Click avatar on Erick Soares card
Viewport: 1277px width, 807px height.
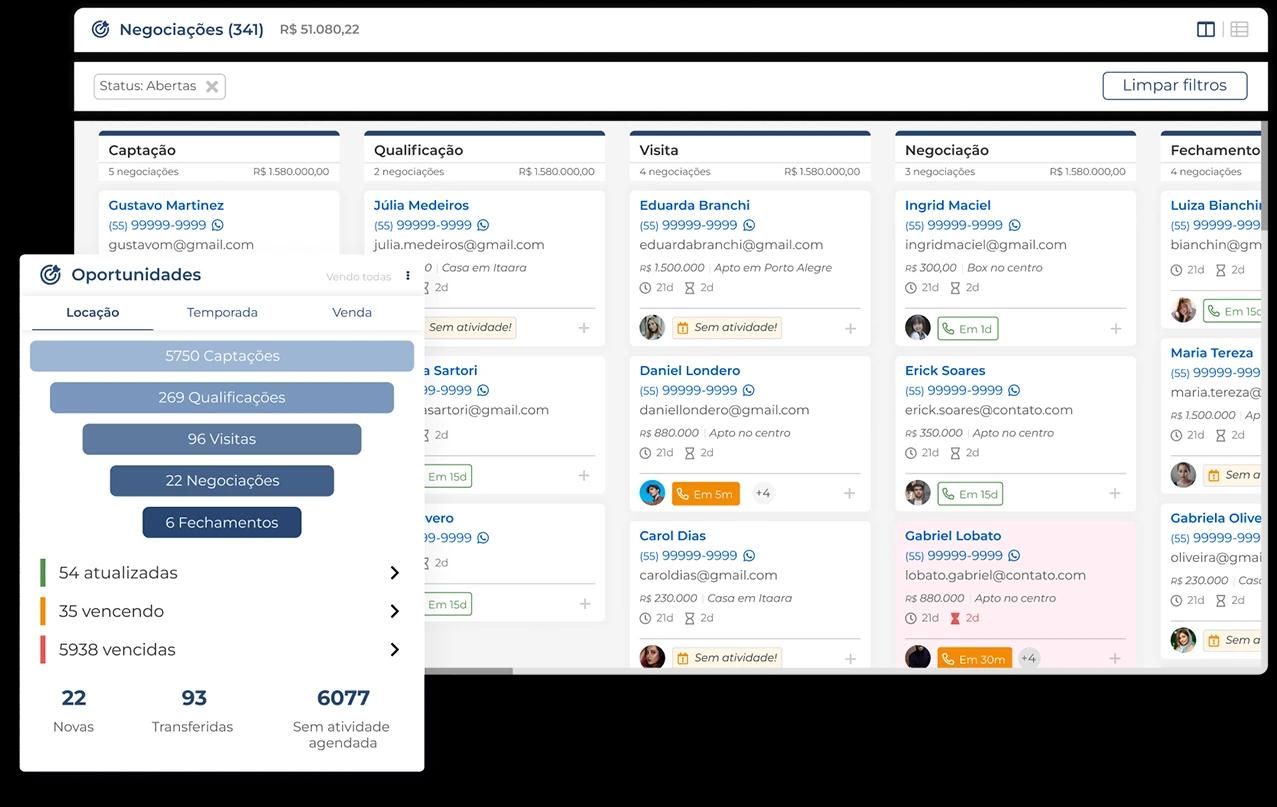[x=918, y=492]
